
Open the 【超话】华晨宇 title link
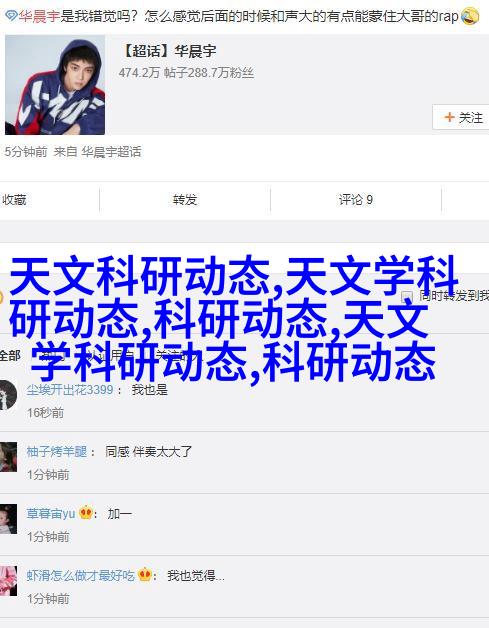click(168, 51)
